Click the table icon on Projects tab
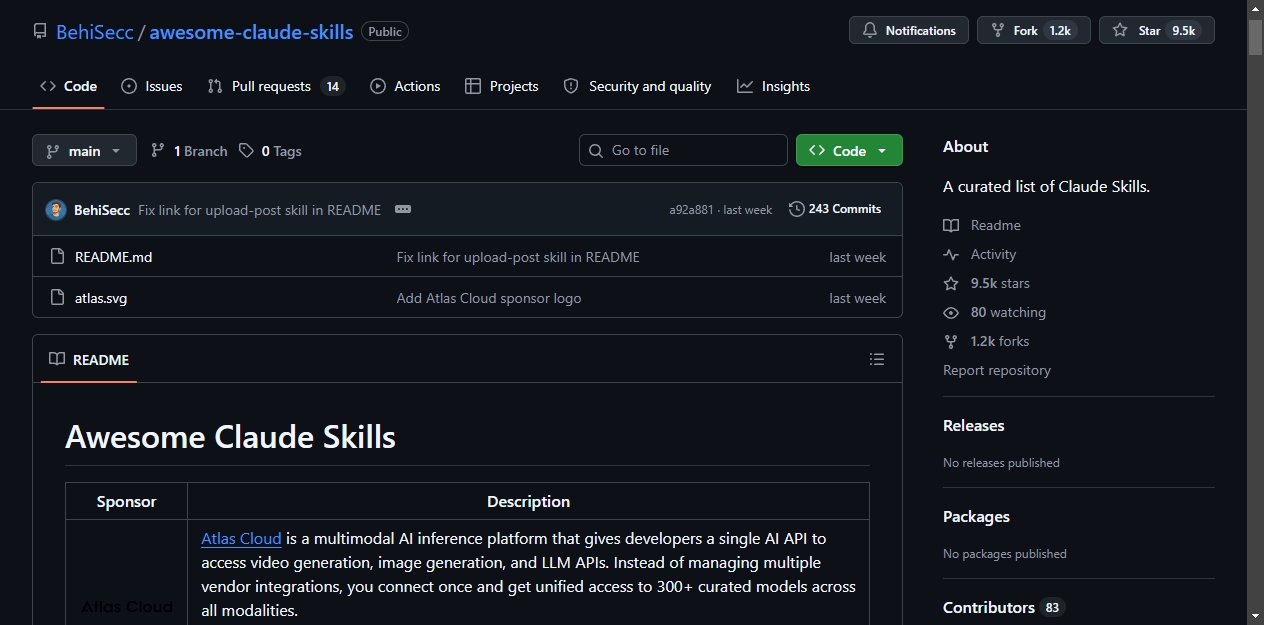Image resolution: width=1264 pixels, height=625 pixels. tap(473, 86)
